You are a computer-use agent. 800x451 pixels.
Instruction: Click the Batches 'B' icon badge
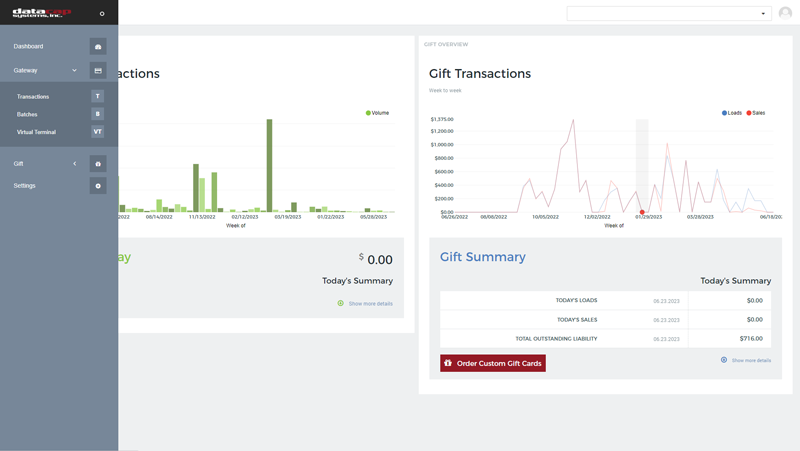pyautogui.click(x=97, y=115)
